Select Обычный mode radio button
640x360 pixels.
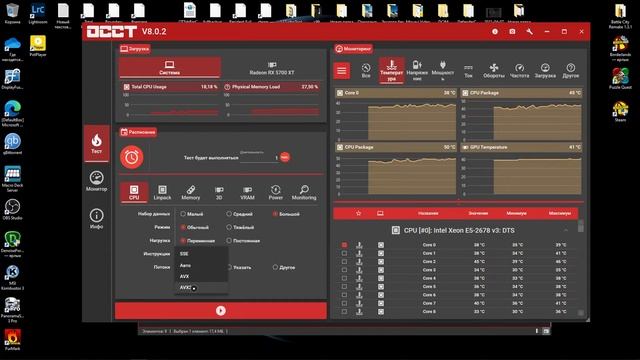coord(183,227)
